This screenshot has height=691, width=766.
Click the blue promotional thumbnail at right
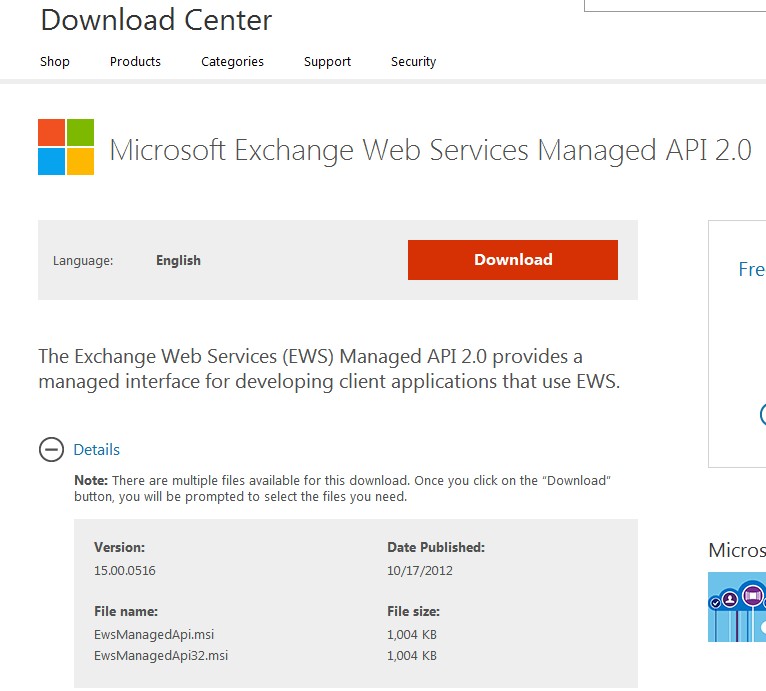click(737, 607)
